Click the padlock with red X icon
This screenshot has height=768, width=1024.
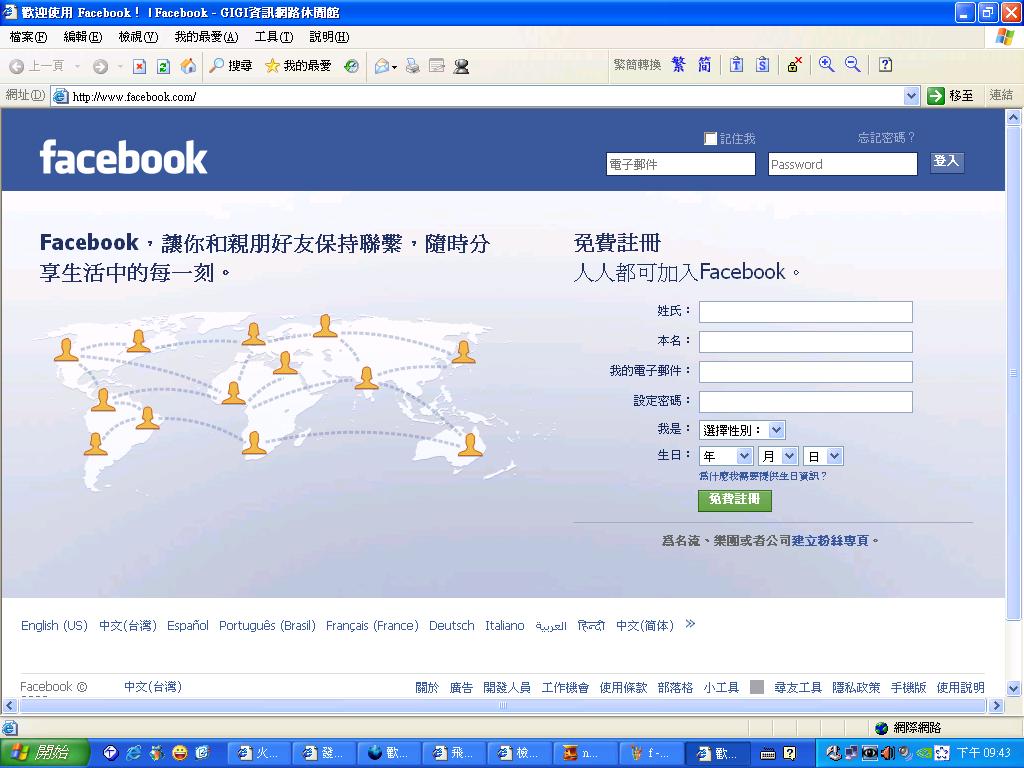(794, 65)
